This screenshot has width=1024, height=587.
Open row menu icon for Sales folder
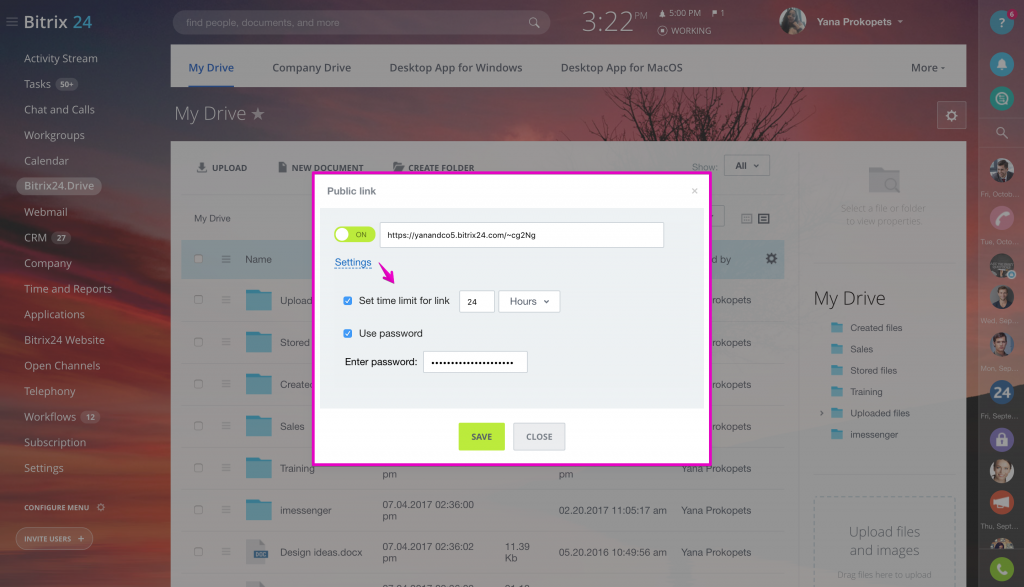point(226,426)
